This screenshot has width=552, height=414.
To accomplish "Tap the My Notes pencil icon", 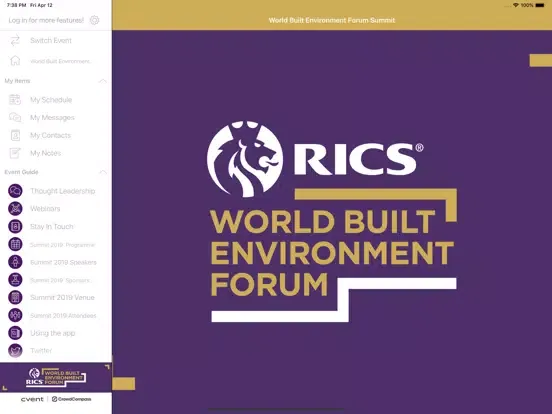I will (x=15, y=153).
